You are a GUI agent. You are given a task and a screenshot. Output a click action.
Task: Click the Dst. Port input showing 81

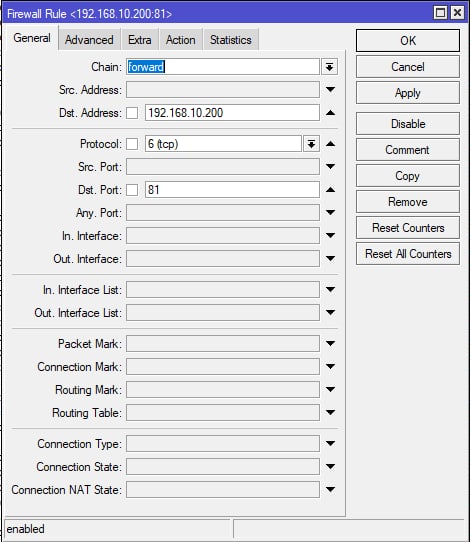(x=232, y=190)
